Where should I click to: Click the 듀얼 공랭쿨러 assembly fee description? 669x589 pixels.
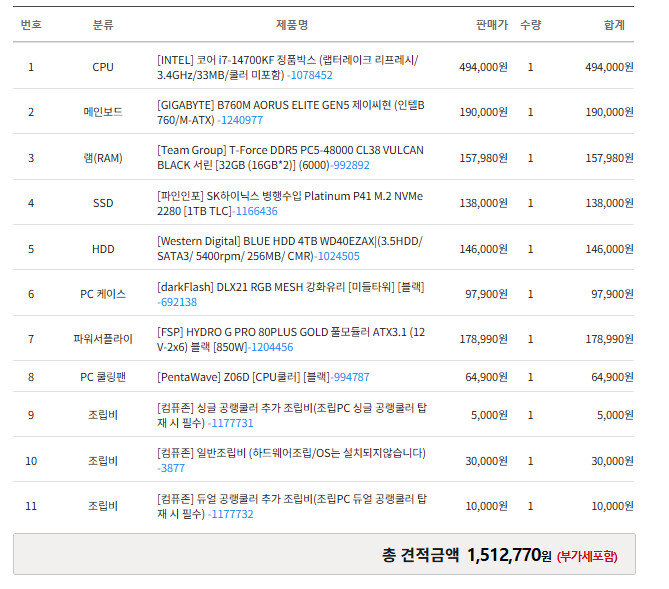pyautogui.click(x=292, y=506)
